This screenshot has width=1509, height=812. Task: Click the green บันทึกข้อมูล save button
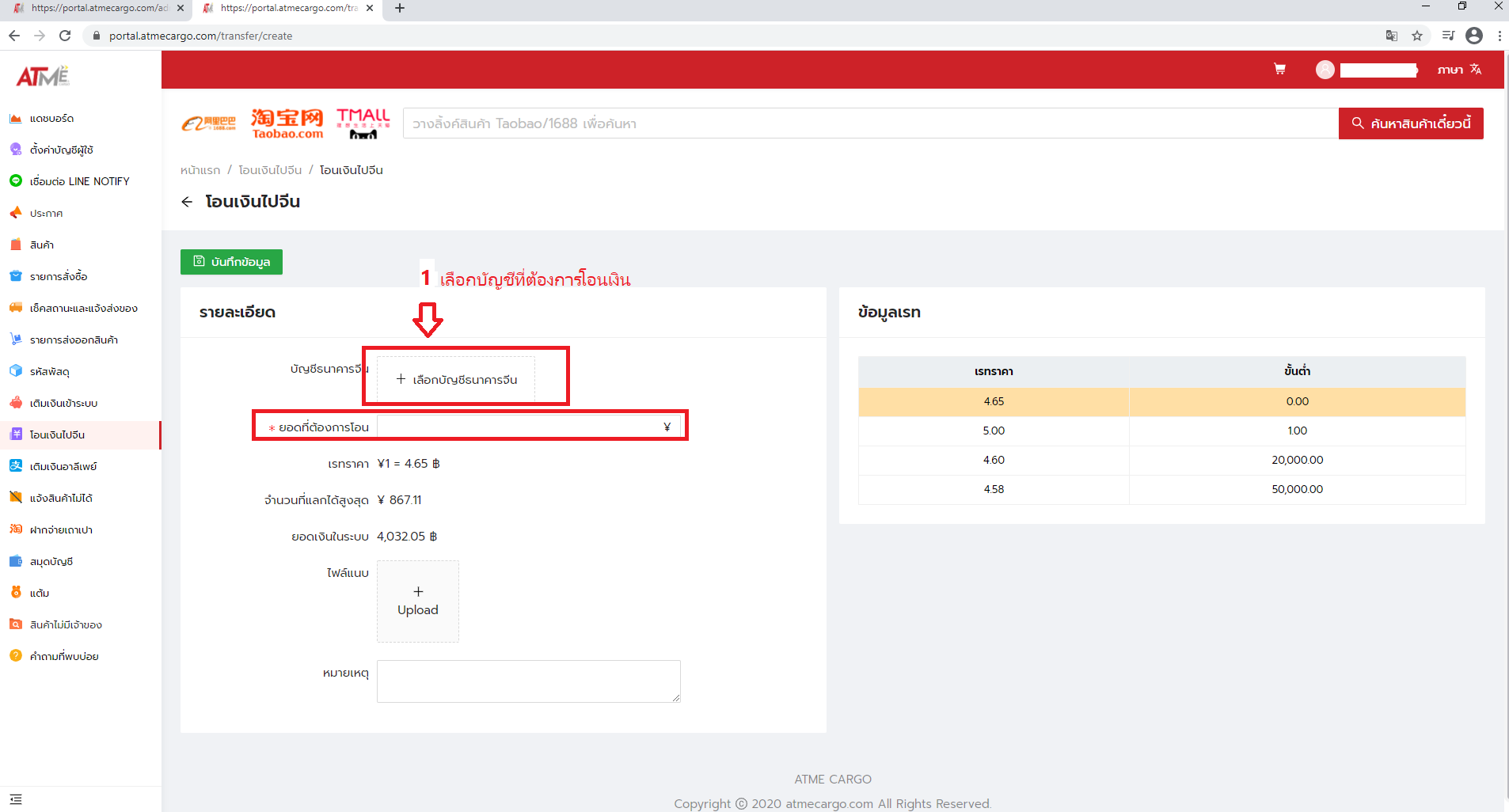tap(231, 262)
